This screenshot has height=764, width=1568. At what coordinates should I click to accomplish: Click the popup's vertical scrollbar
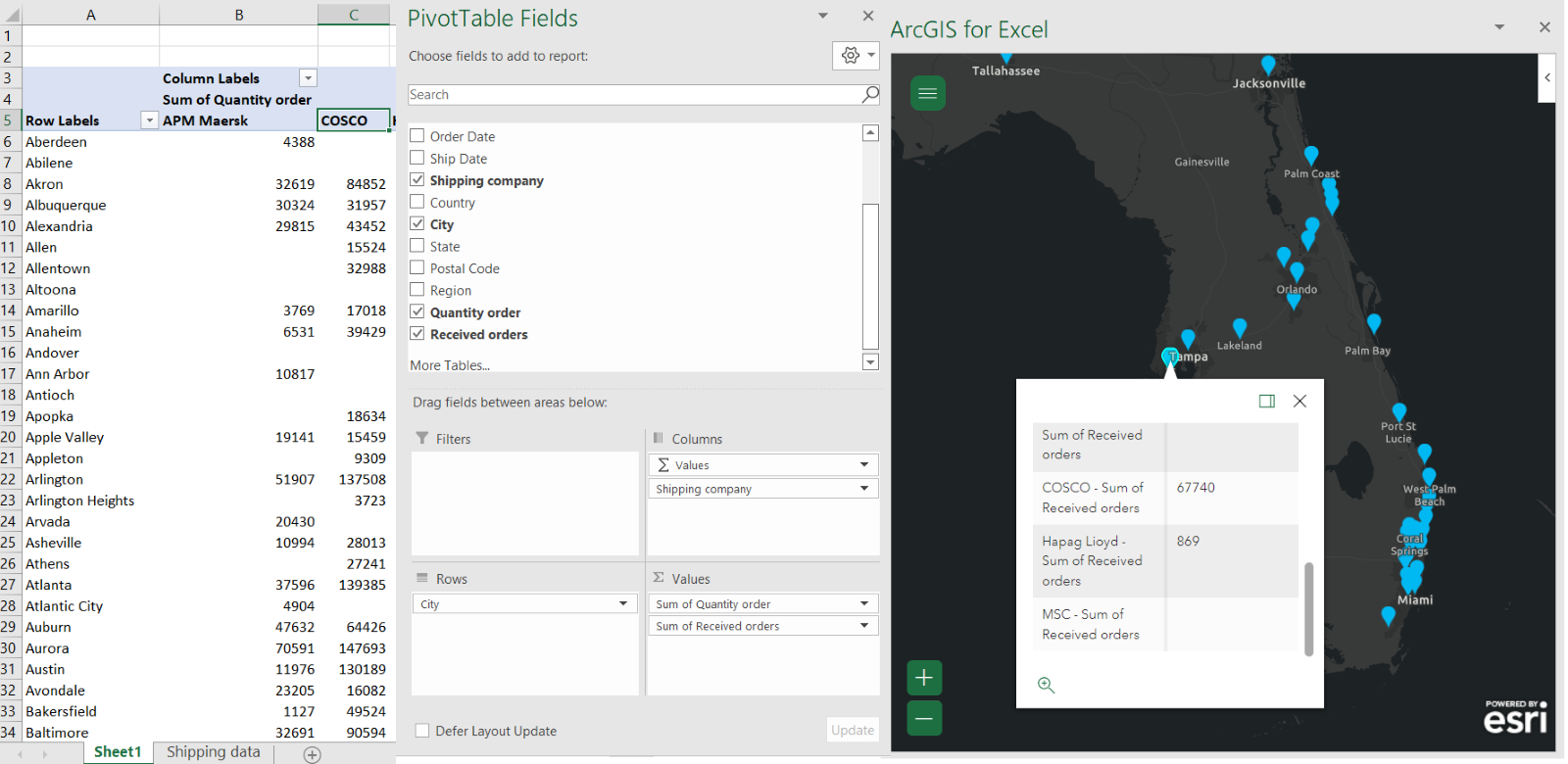coord(1308,608)
